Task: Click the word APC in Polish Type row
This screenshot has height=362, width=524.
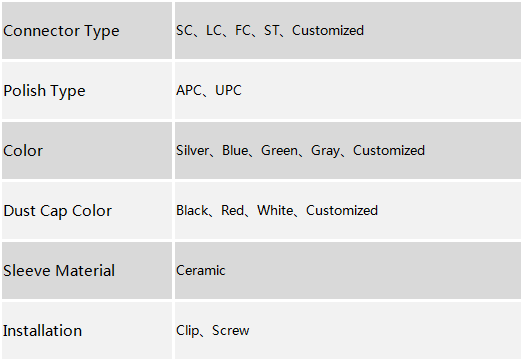Action: coord(189,90)
